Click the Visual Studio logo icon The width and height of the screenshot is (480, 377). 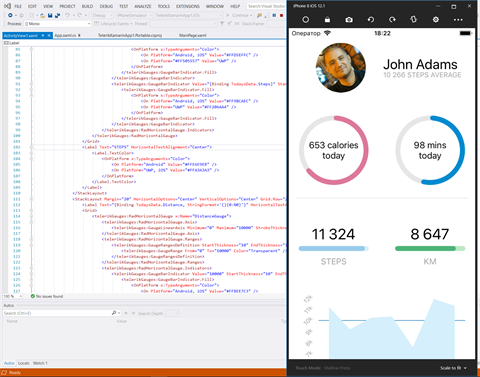pyautogui.click(x=7, y=6)
